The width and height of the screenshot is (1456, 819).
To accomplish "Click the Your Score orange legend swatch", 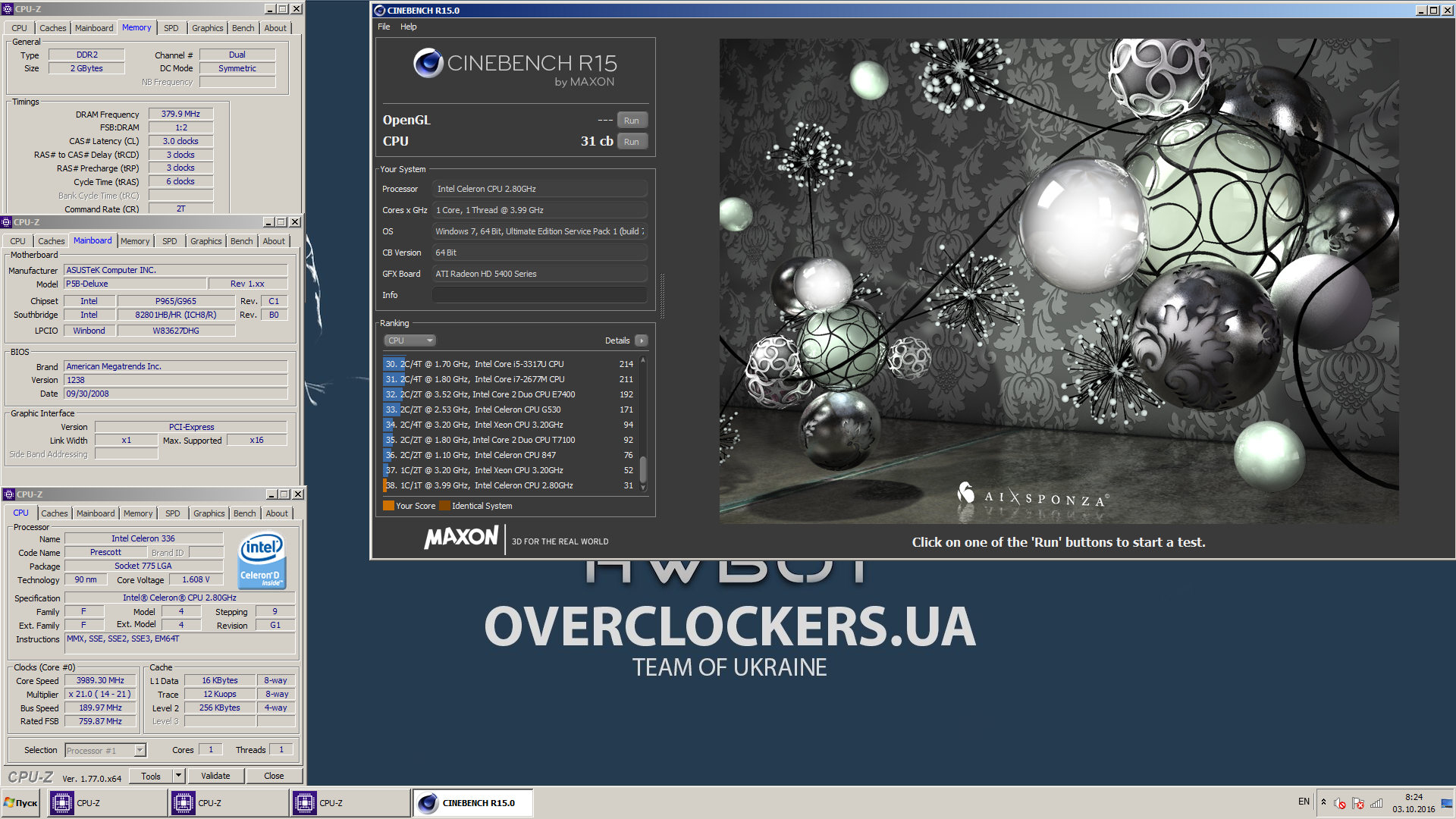I will [x=388, y=506].
